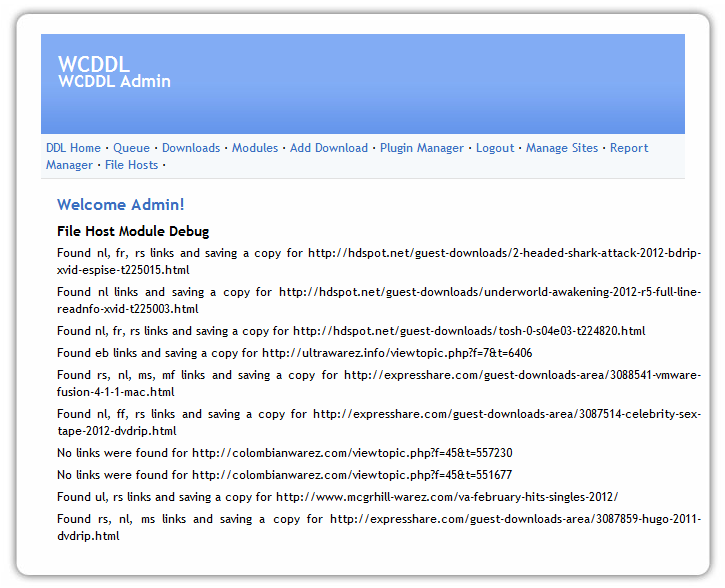
Task: Click the 2-headed-shark-attack log entry
Action: (378, 261)
